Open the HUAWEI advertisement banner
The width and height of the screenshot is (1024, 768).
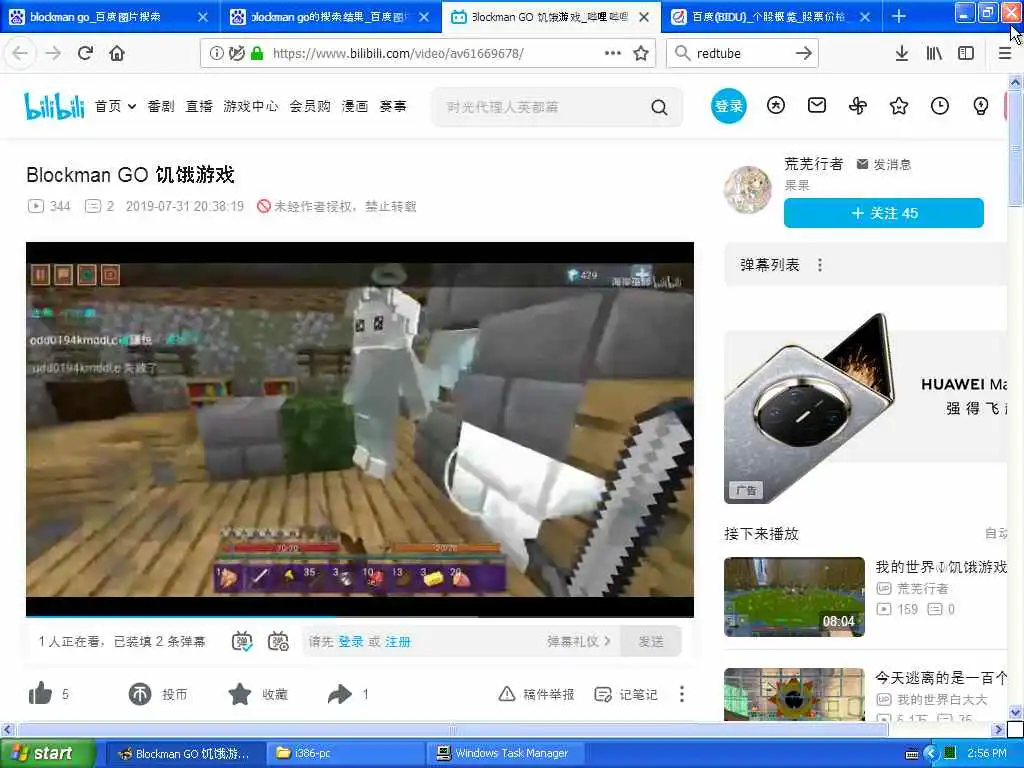[x=867, y=409]
